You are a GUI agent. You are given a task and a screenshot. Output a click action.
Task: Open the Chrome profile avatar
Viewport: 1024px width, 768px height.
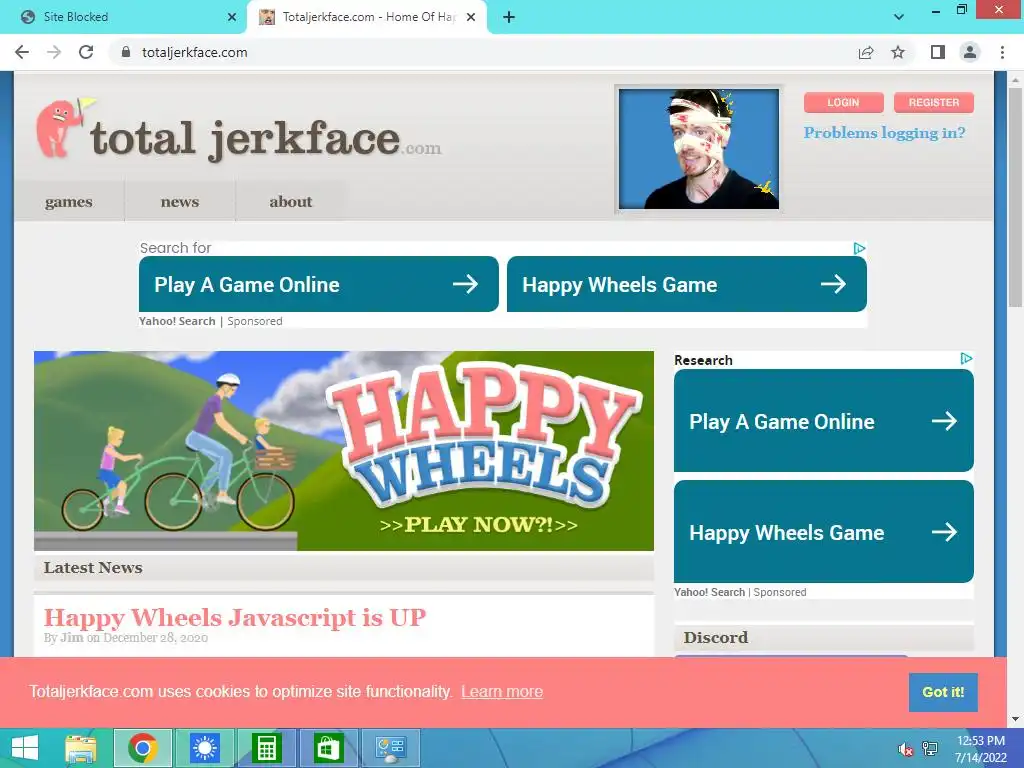(x=970, y=52)
